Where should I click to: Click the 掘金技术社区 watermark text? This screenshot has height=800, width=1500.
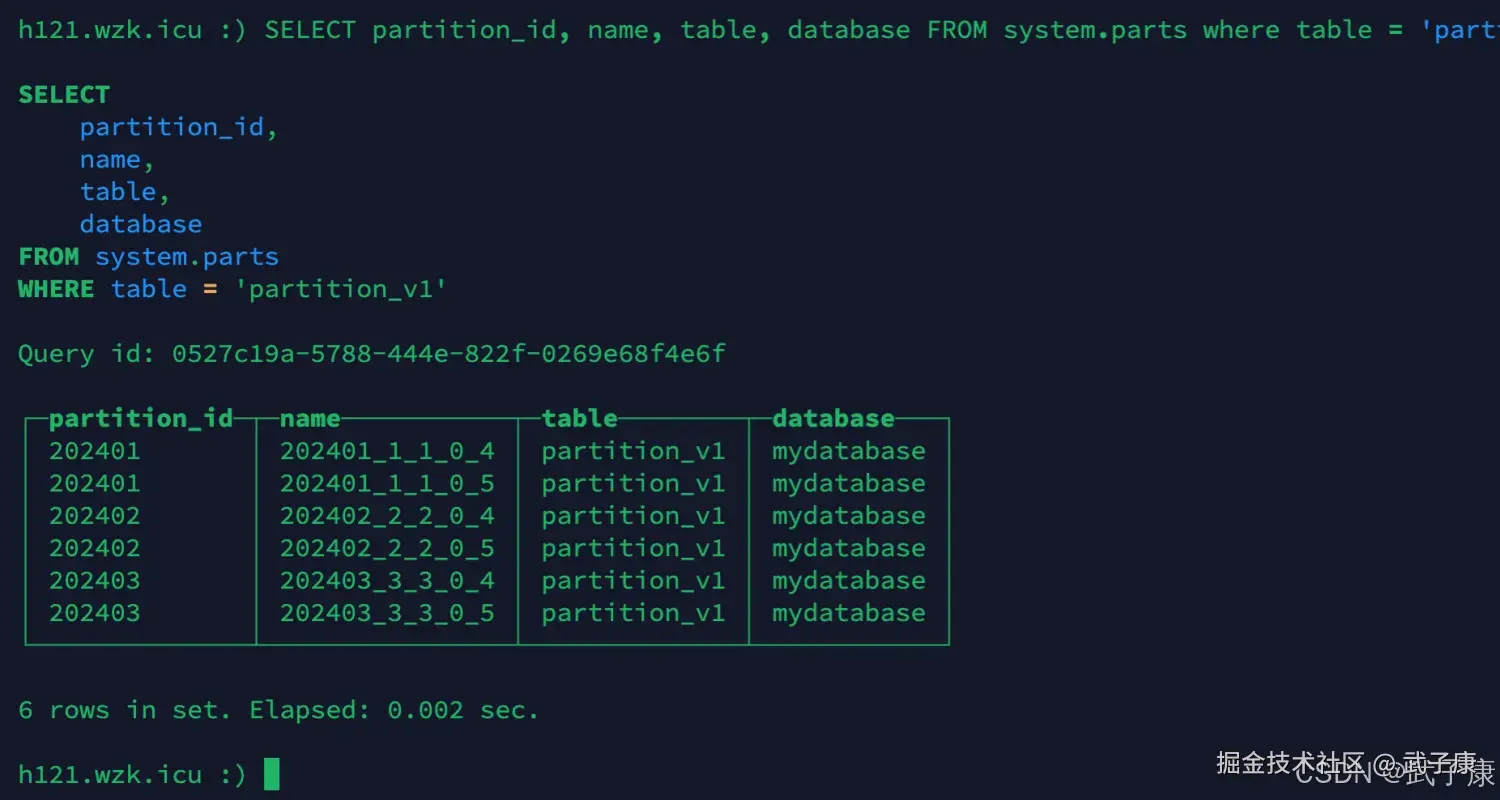(1290, 763)
